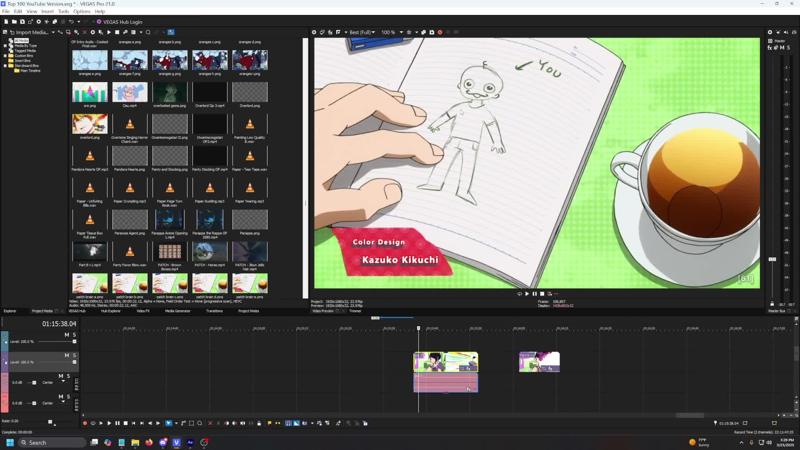The width and height of the screenshot is (800, 450).
Task: Click the lock event icon in transport bar
Action: click(x=259, y=423)
